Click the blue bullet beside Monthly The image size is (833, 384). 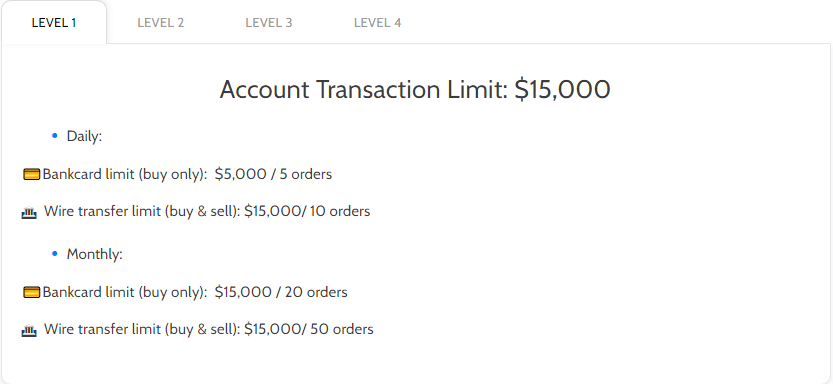[x=54, y=254]
